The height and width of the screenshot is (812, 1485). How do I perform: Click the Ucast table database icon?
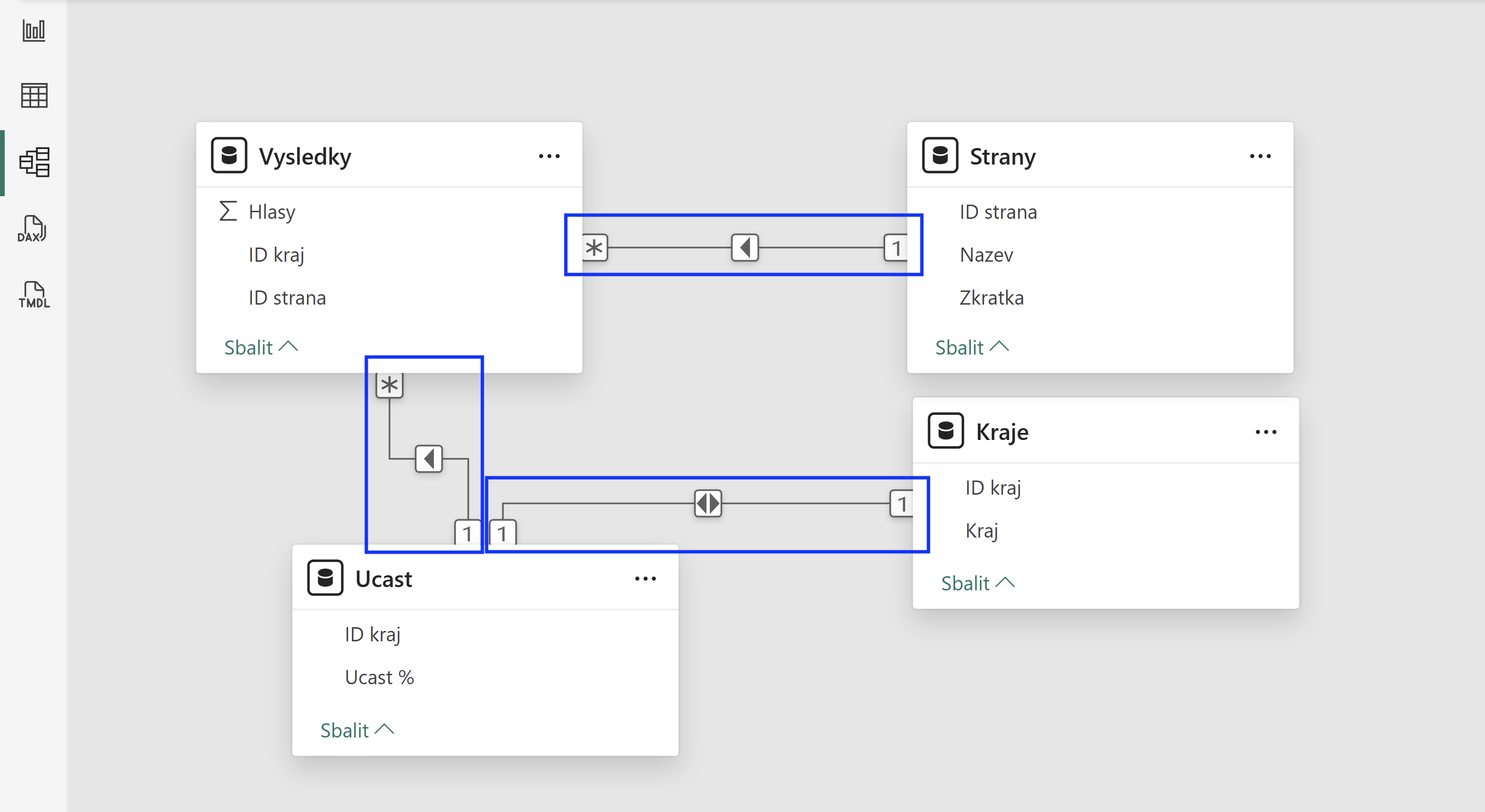(325, 578)
